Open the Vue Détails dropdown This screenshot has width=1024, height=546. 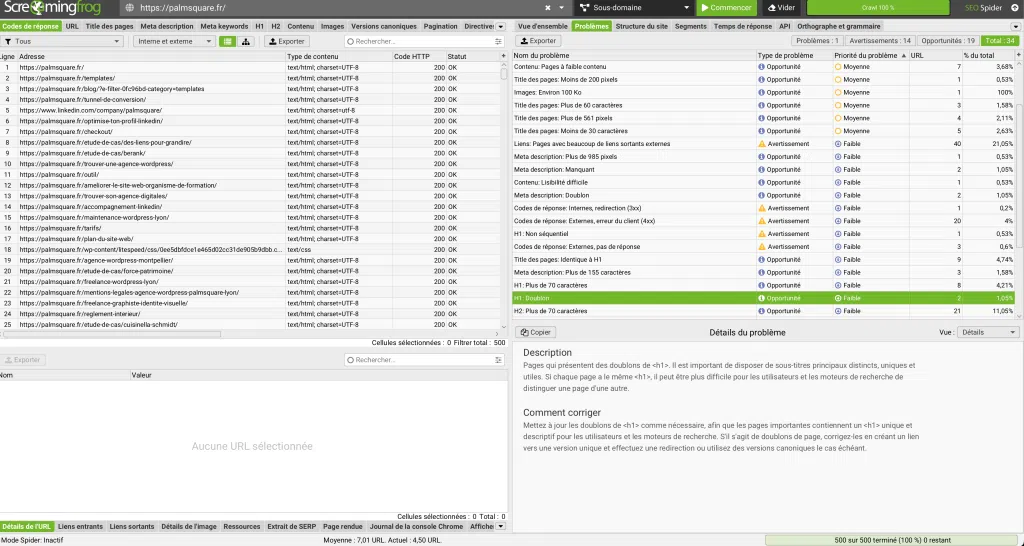[987, 332]
